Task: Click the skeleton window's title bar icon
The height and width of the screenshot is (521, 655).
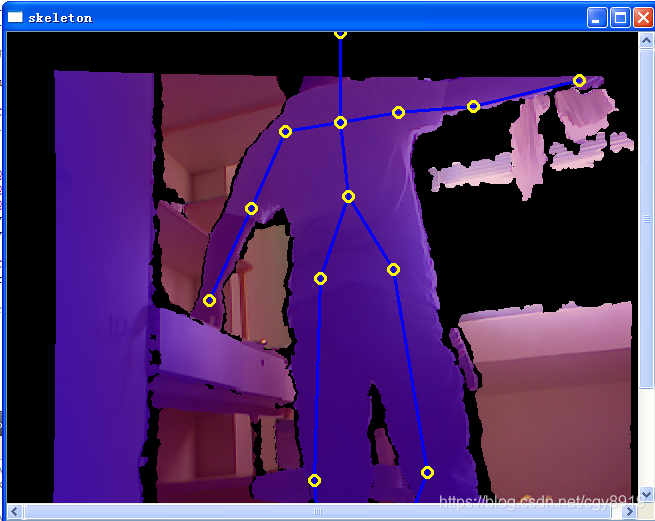Action: [15, 17]
